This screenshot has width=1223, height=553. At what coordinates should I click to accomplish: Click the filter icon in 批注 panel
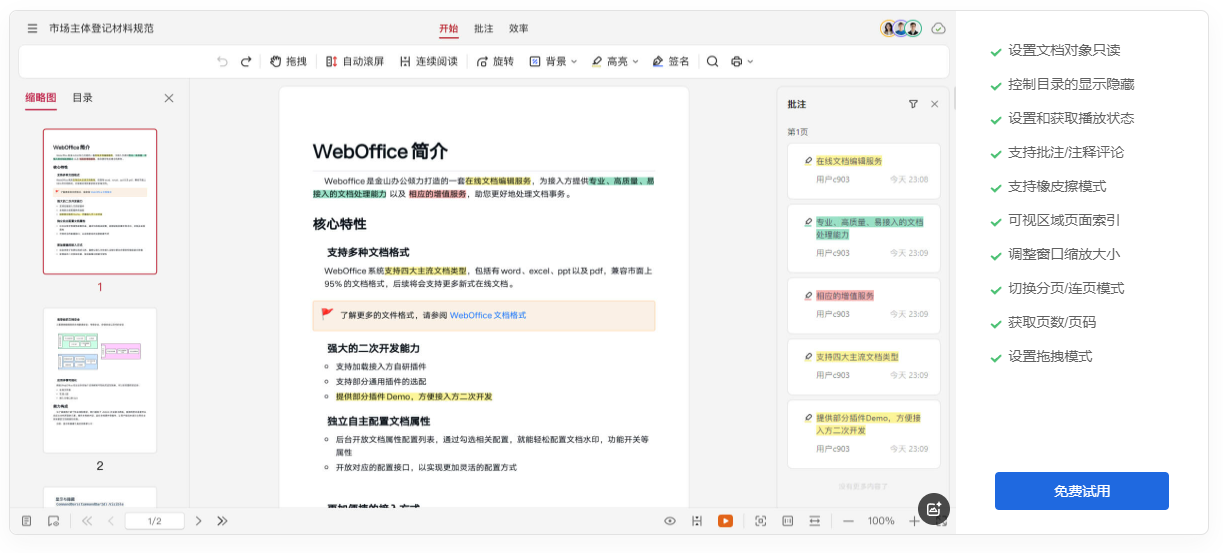pyautogui.click(x=913, y=104)
